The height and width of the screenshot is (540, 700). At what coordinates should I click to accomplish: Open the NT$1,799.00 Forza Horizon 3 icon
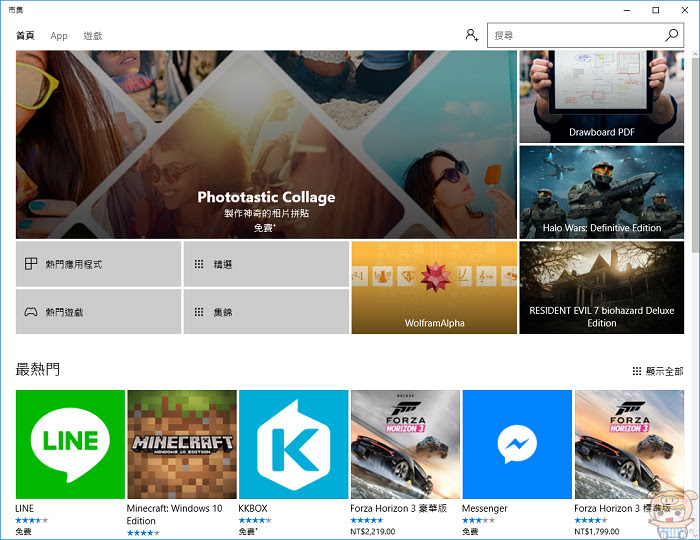pyautogui.click(x=629, y=444)
